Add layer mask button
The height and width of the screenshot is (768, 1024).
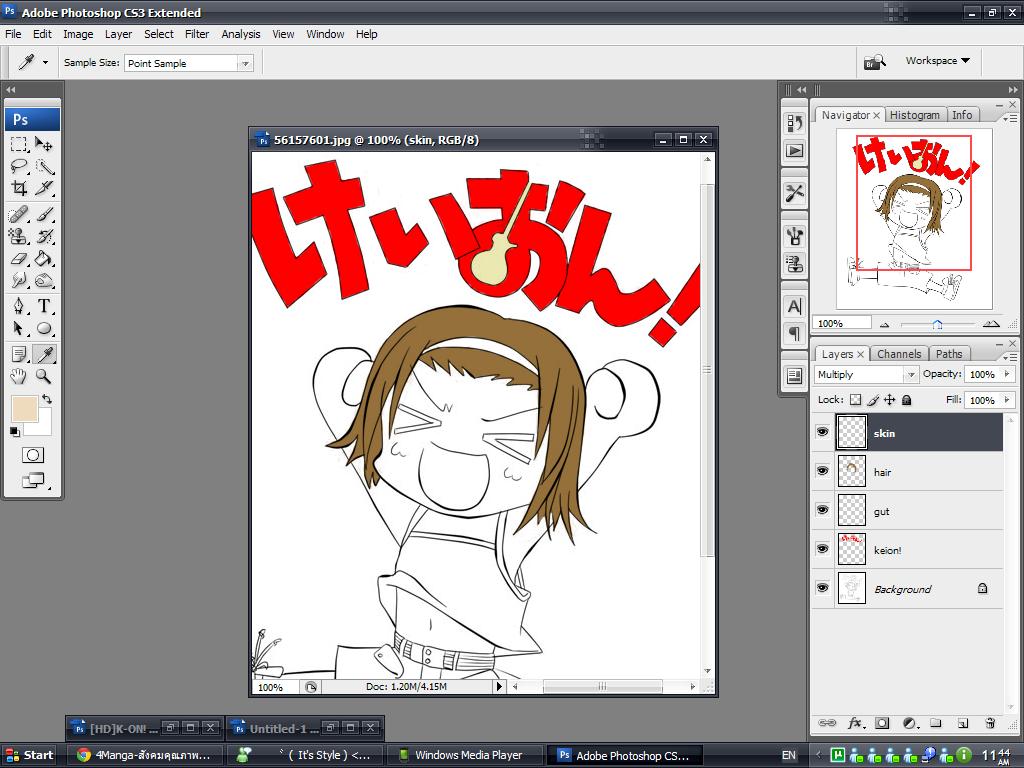click(x=882, y=723)
